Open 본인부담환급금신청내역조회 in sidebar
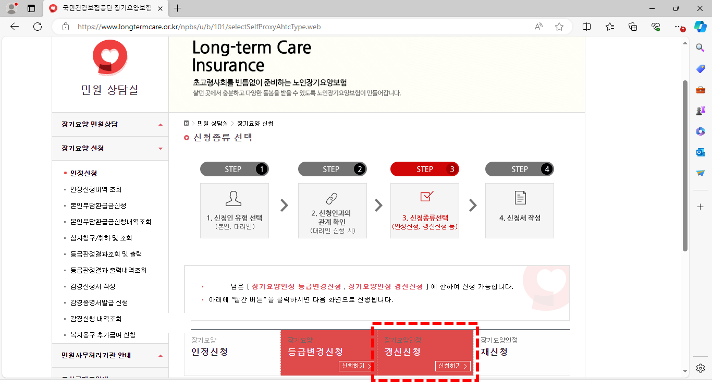Screen dimensions: 712x382 tap(111, 222)
